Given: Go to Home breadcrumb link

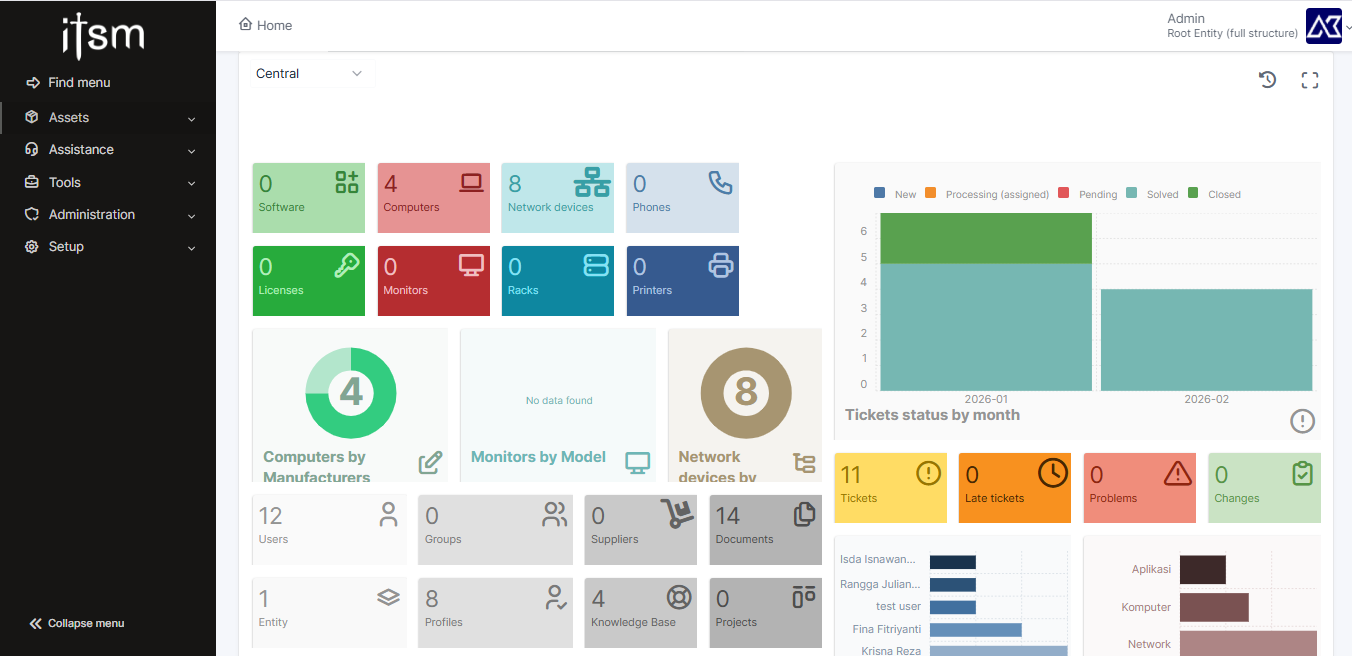Looking at the screenshot, I should point(266,25).
